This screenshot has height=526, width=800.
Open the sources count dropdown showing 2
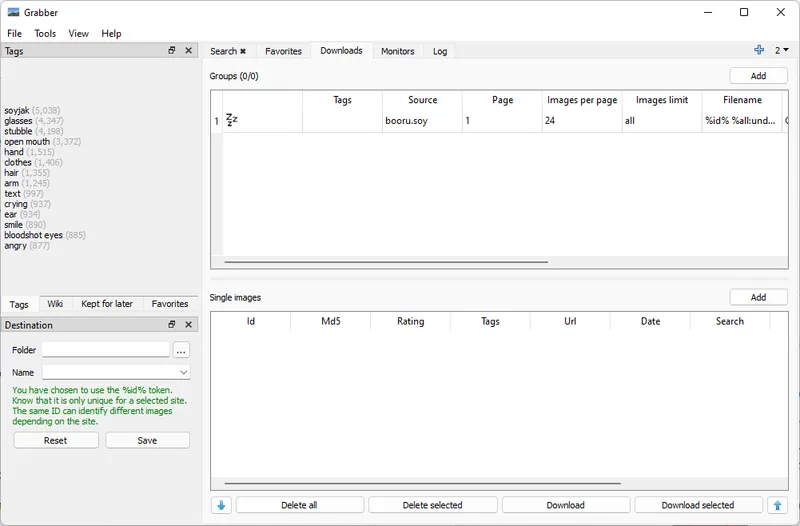(781, 50)
